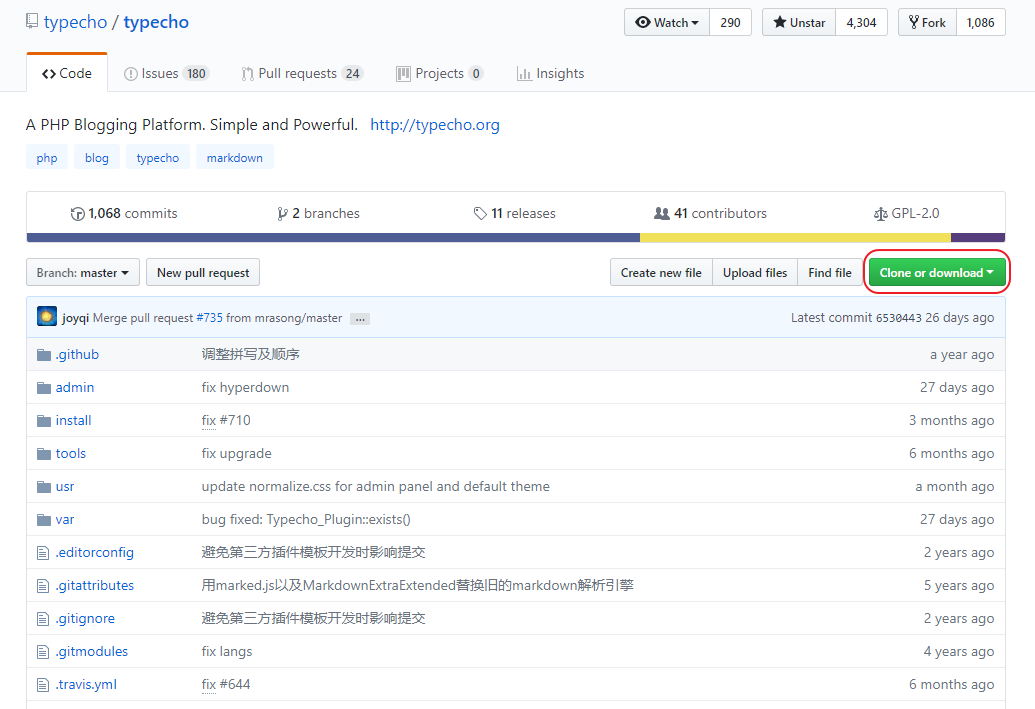Click the typecho owner link
1035x709 pixels.
coord(75,22)
